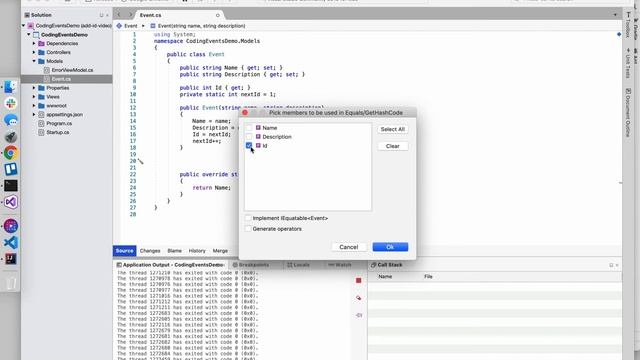Click the Dependencies folder icon

pyautogui.click(x=41, y=44)
